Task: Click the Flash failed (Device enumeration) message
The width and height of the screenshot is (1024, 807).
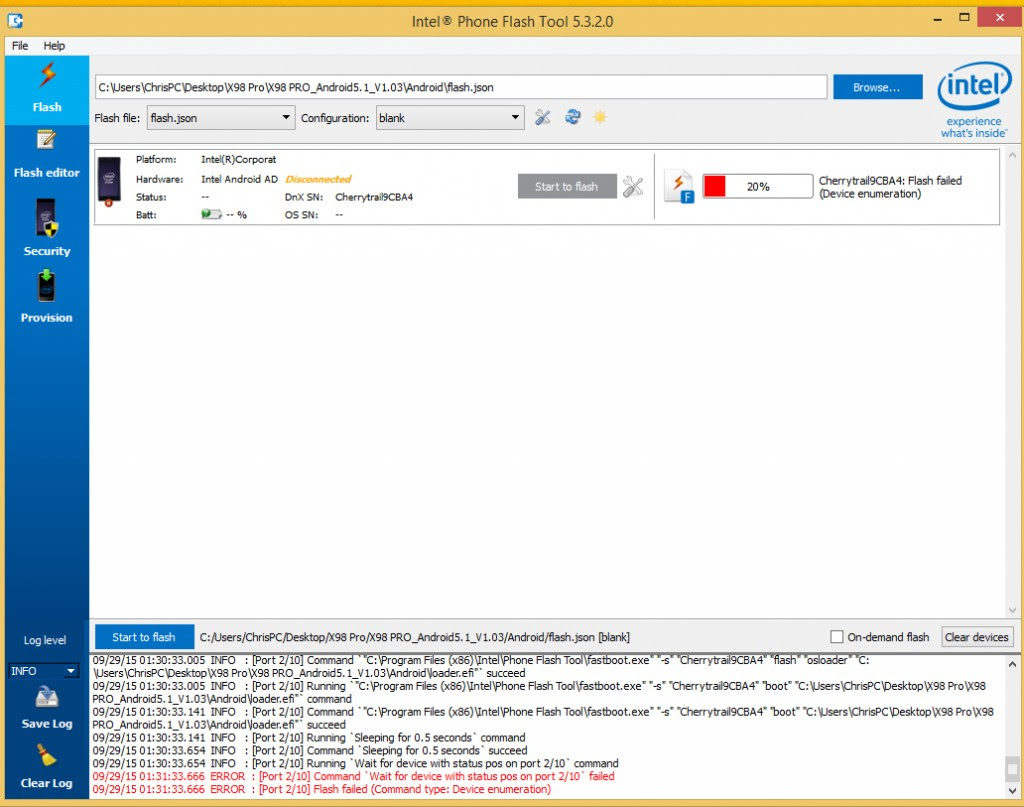Action: tap(890, 187)
